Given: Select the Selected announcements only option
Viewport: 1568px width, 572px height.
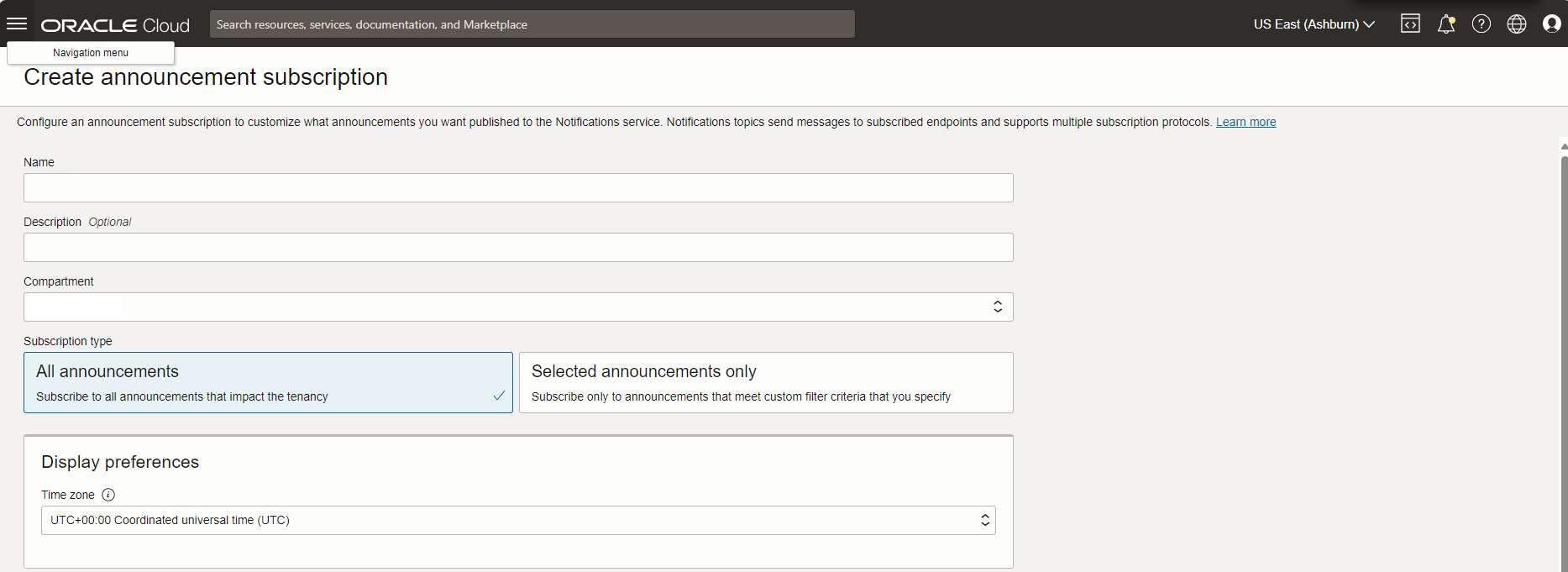Looking at the screenshot, I should tap(766, 382).
